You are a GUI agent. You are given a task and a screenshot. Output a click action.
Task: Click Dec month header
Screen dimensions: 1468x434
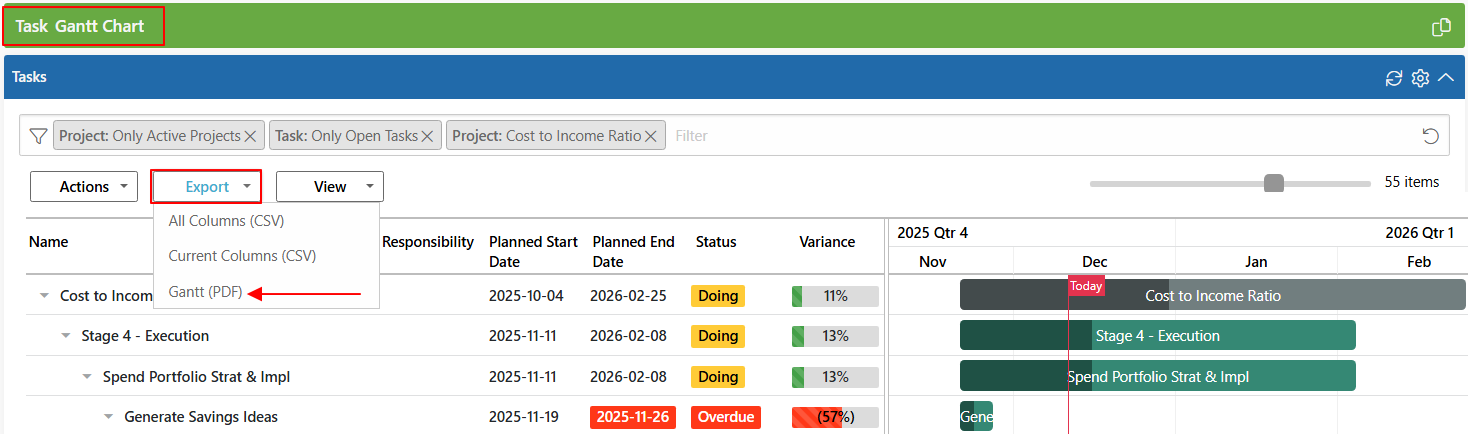click(x=1094, y=262)
